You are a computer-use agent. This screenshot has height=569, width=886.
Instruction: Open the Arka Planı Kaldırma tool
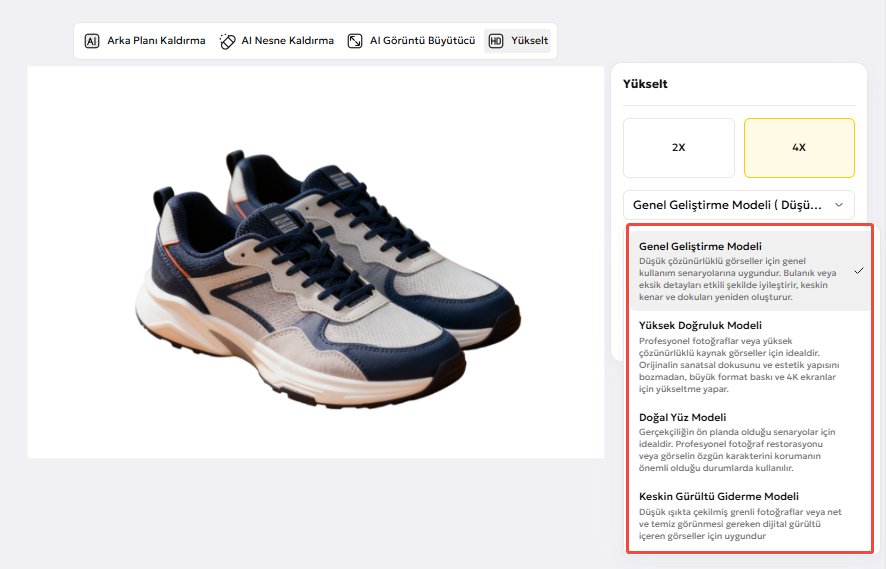[145, 41]
